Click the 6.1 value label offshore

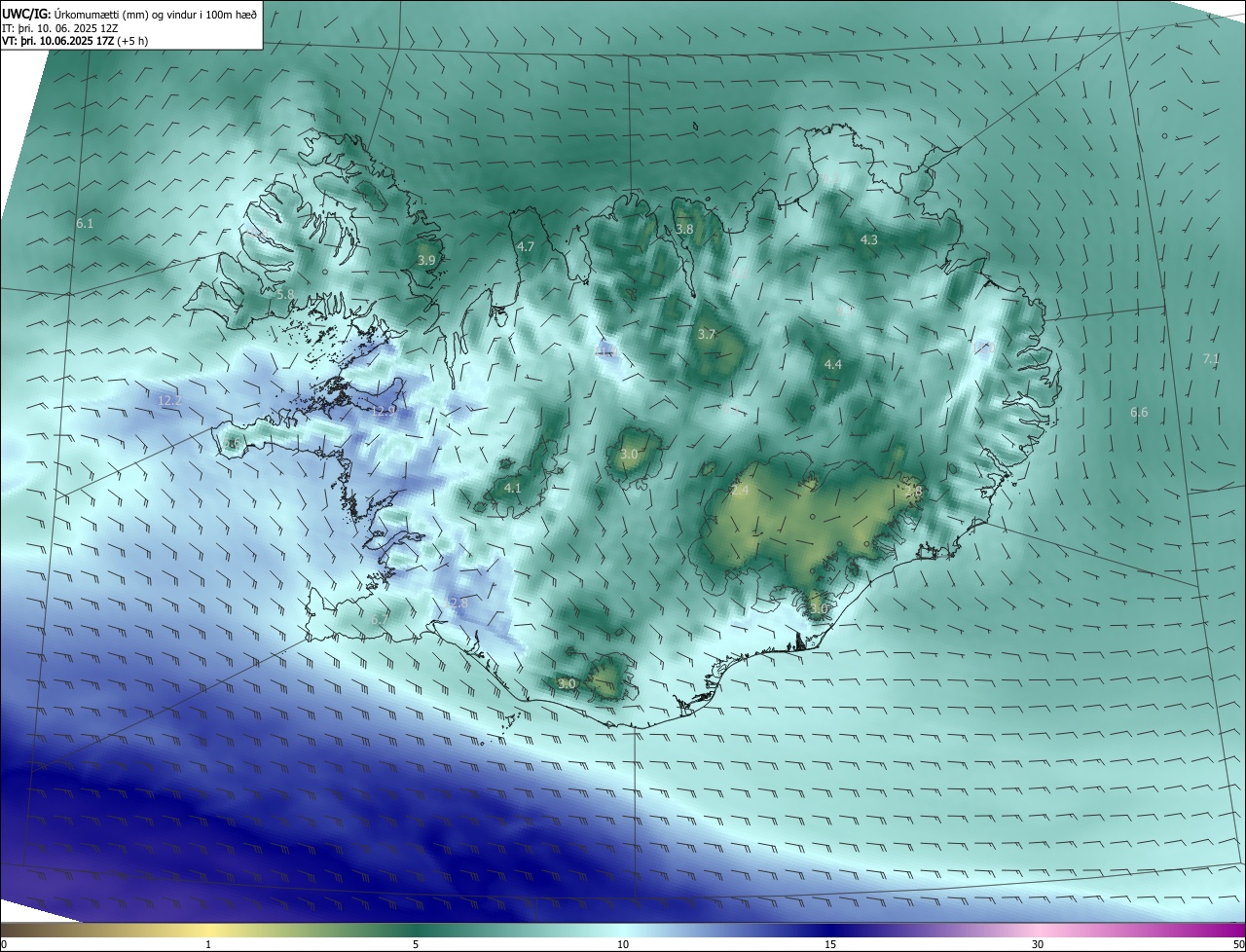tap(85, 224)
